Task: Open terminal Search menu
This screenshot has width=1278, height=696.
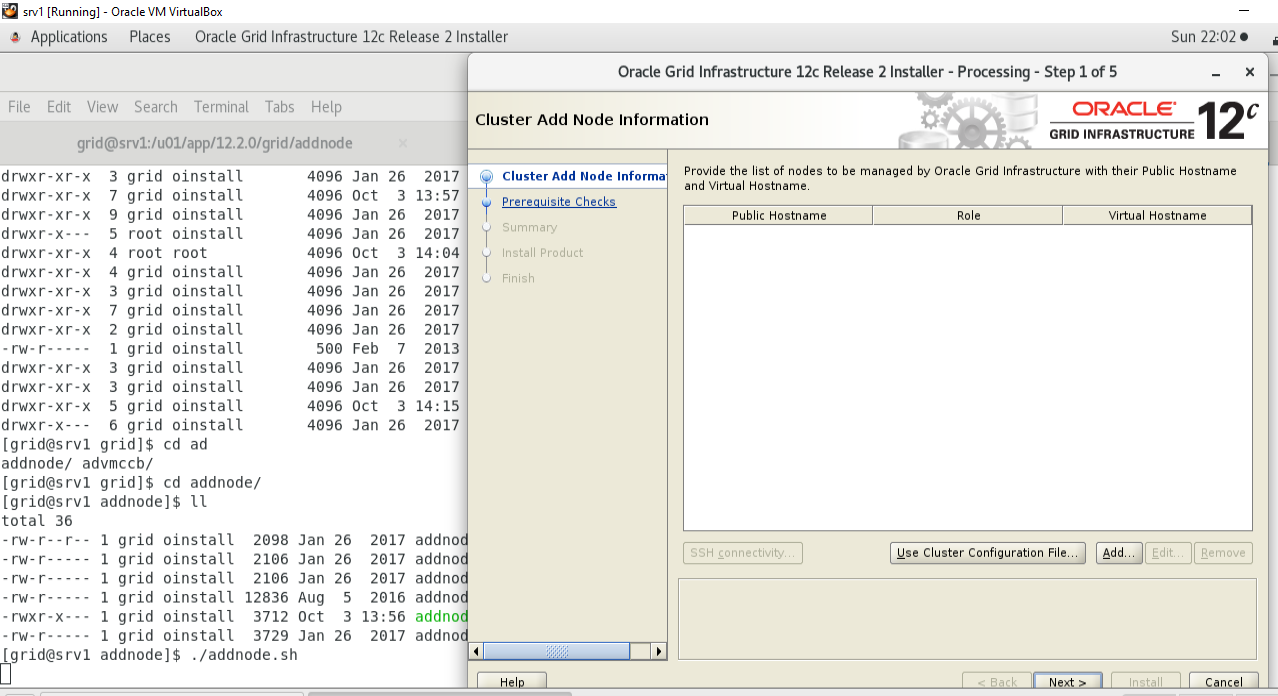Action: (156, 107)
